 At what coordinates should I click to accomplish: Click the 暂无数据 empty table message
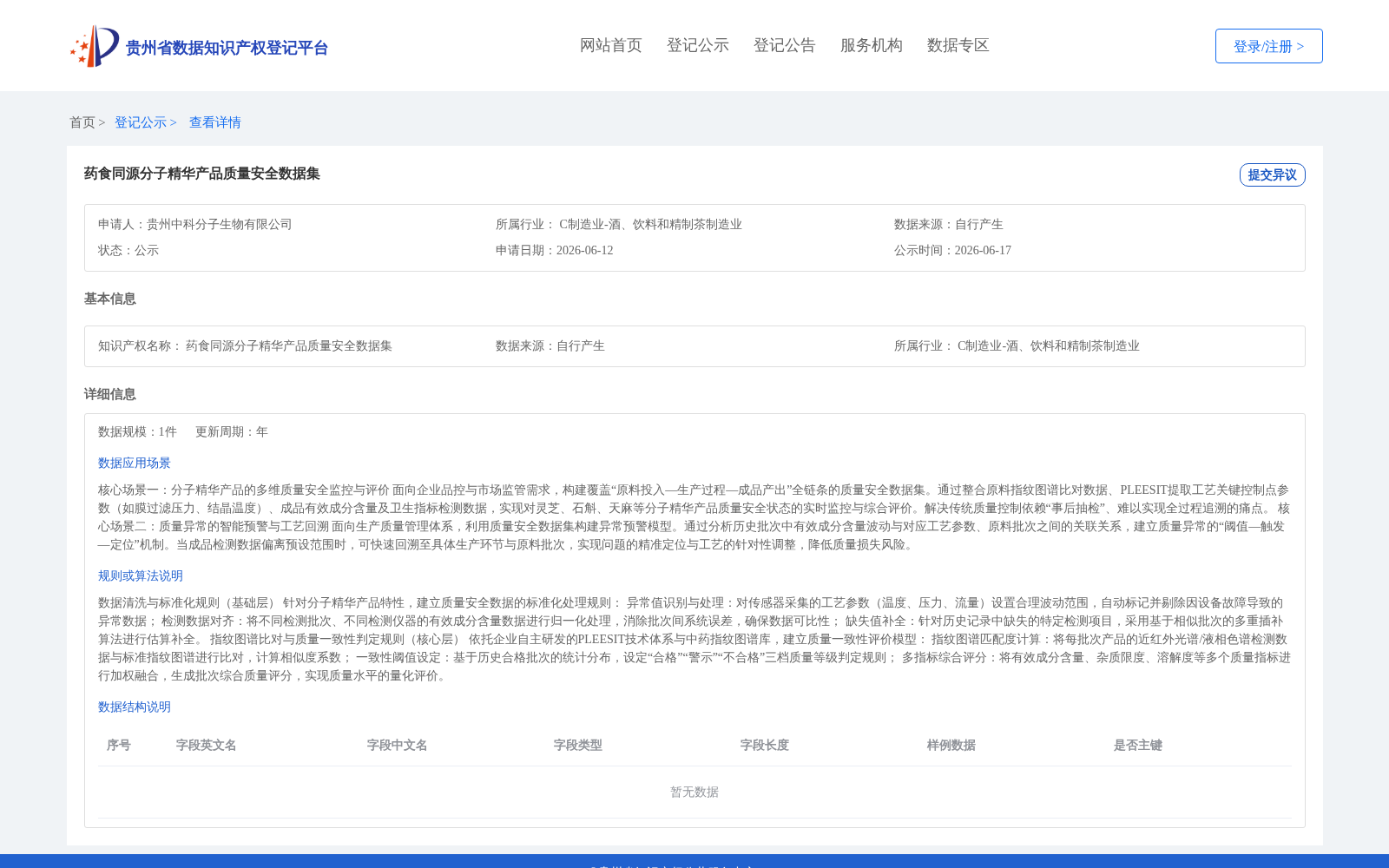694,792
